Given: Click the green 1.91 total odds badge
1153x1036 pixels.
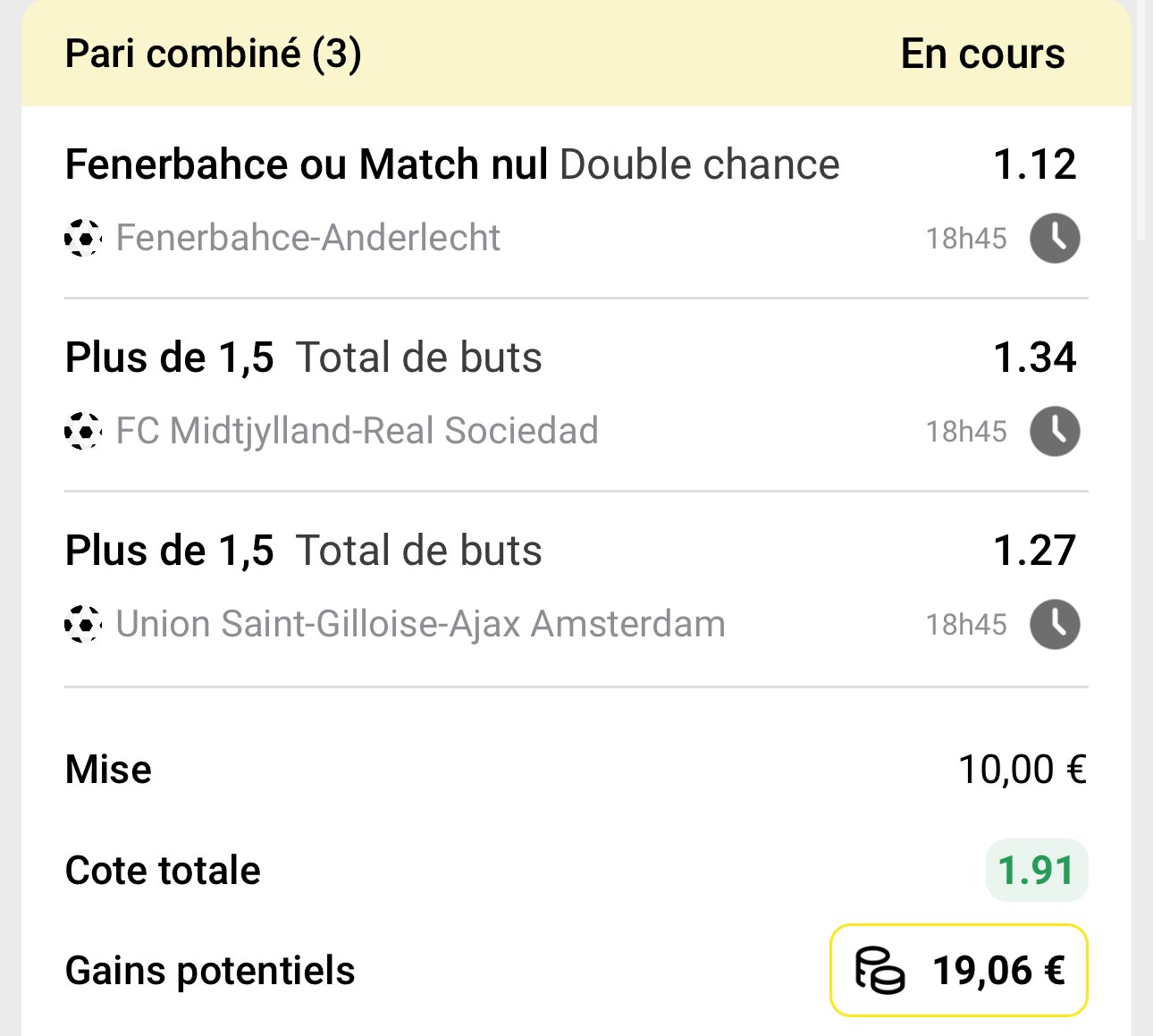Looking at the screenshot, I should (x=1037, y=871).
